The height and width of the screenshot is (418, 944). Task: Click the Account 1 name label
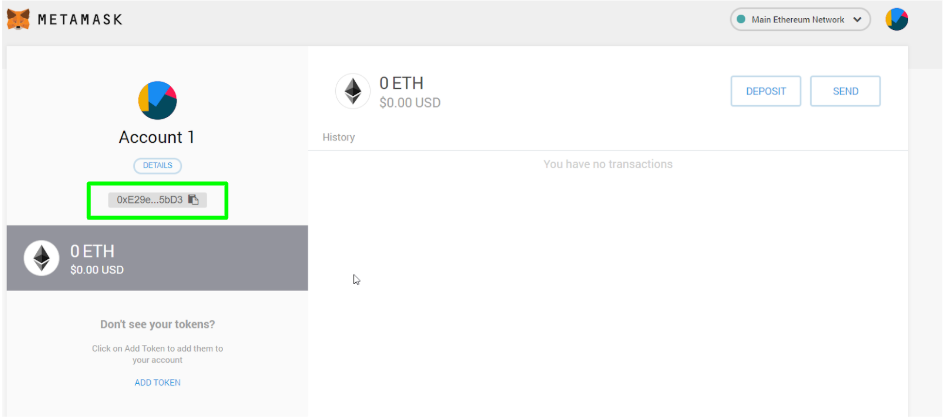click(157, 137)
